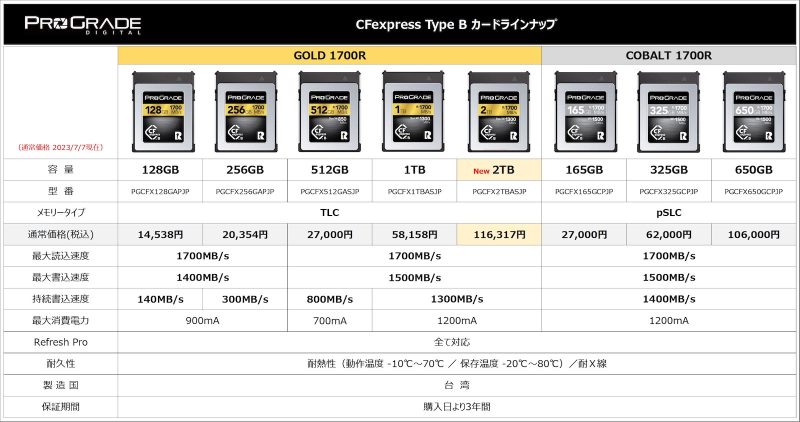Image resolution: width=800 pixels, height=422 pixels.
Task: Click the メモリータイプ row label
Action: (x=61, y=213)
